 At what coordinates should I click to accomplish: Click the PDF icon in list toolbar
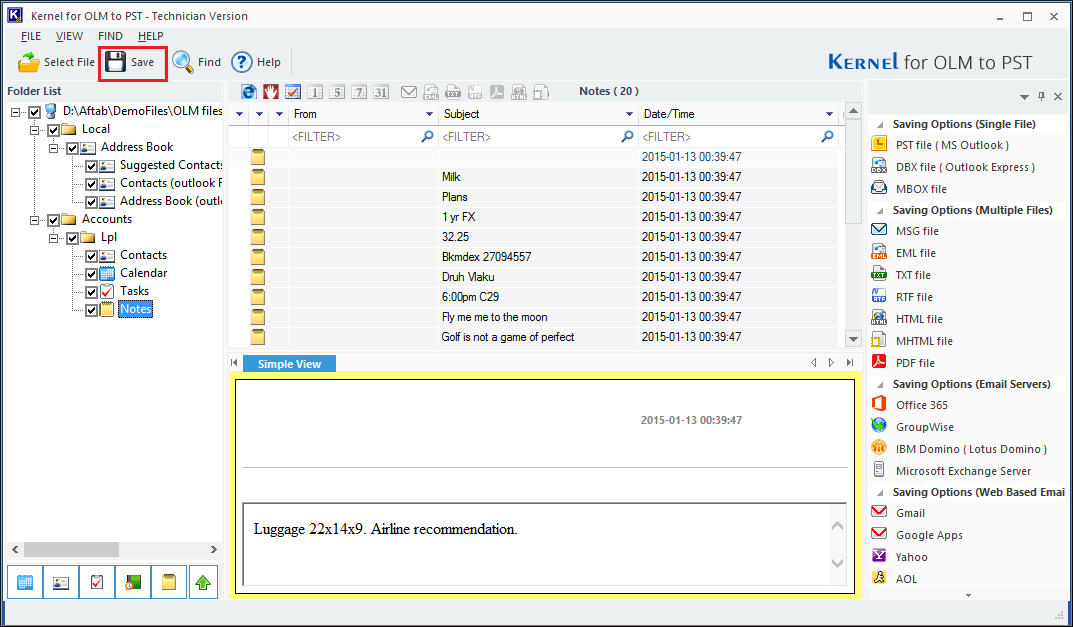pos(497,92)
